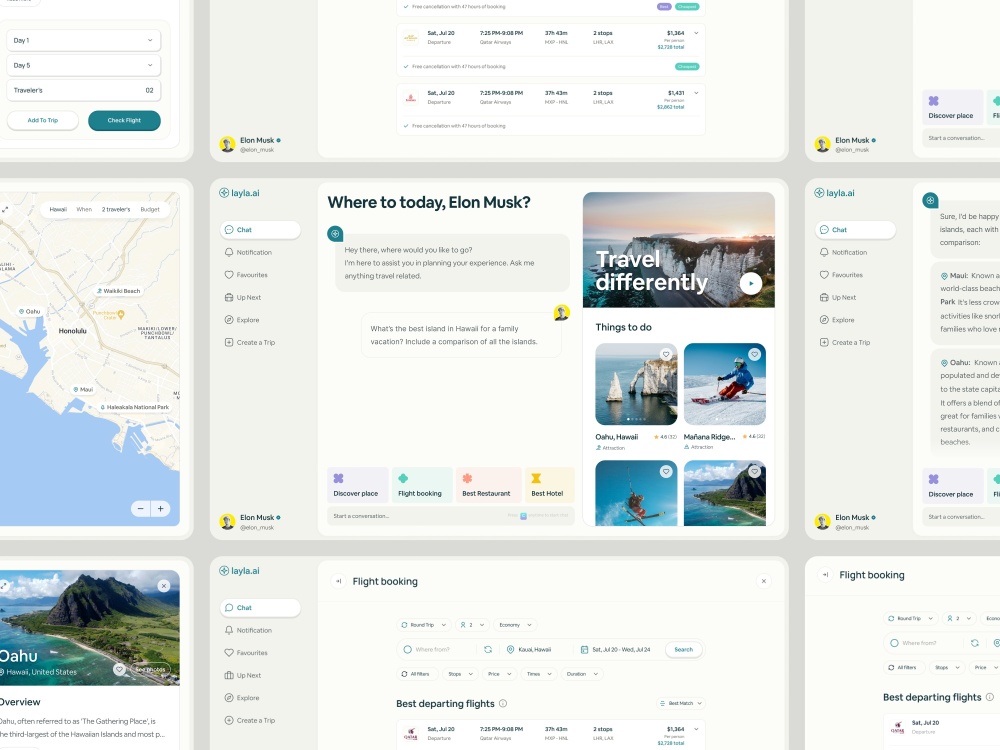
Task: Click See photos on Oahu image
Action: pyautogui.click(x=151, y=669)
